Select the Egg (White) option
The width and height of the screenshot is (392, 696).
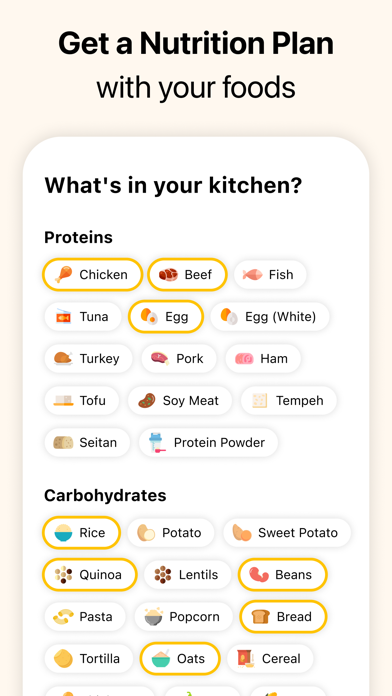click(270, 316)
